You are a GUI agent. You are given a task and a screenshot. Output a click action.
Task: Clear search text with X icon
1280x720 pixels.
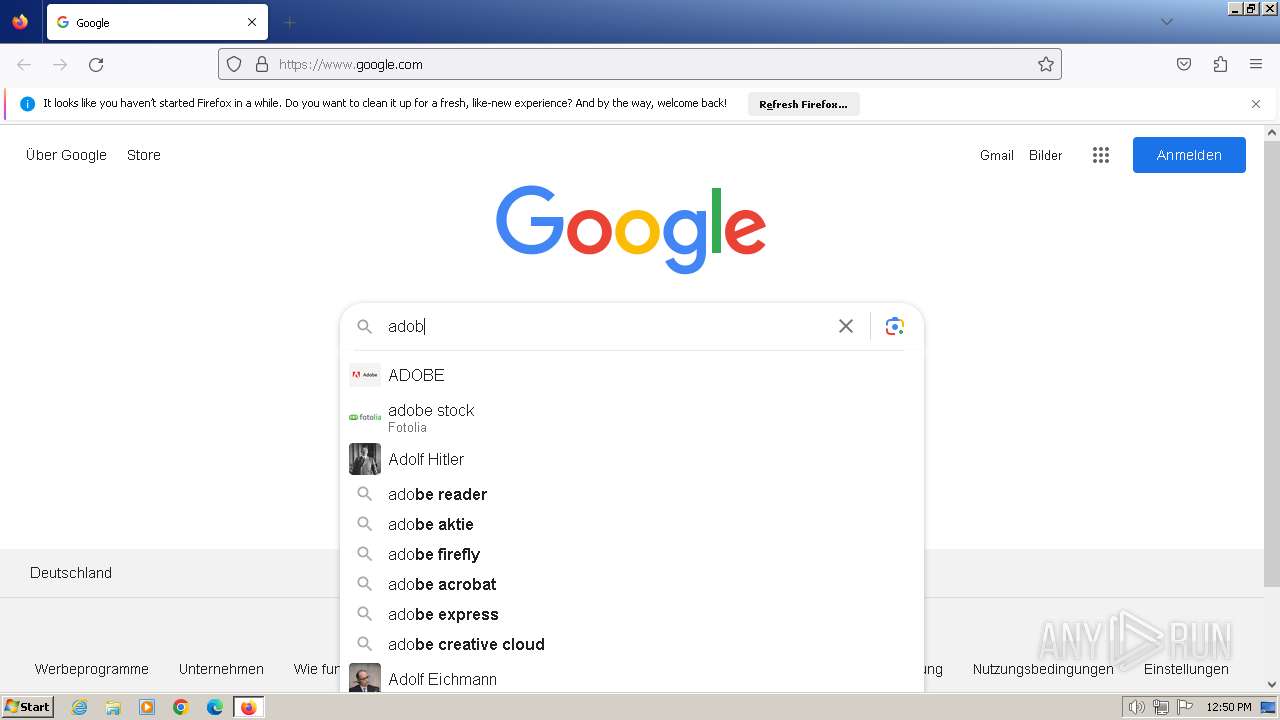pyautogui.click(x=846, y=326)
